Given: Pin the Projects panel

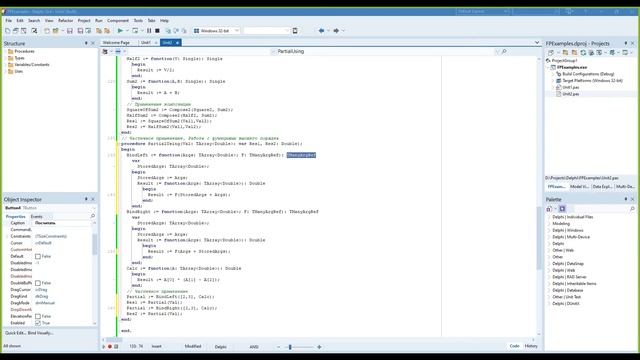Looking at the screenshot, I should (x=626, y=43).
